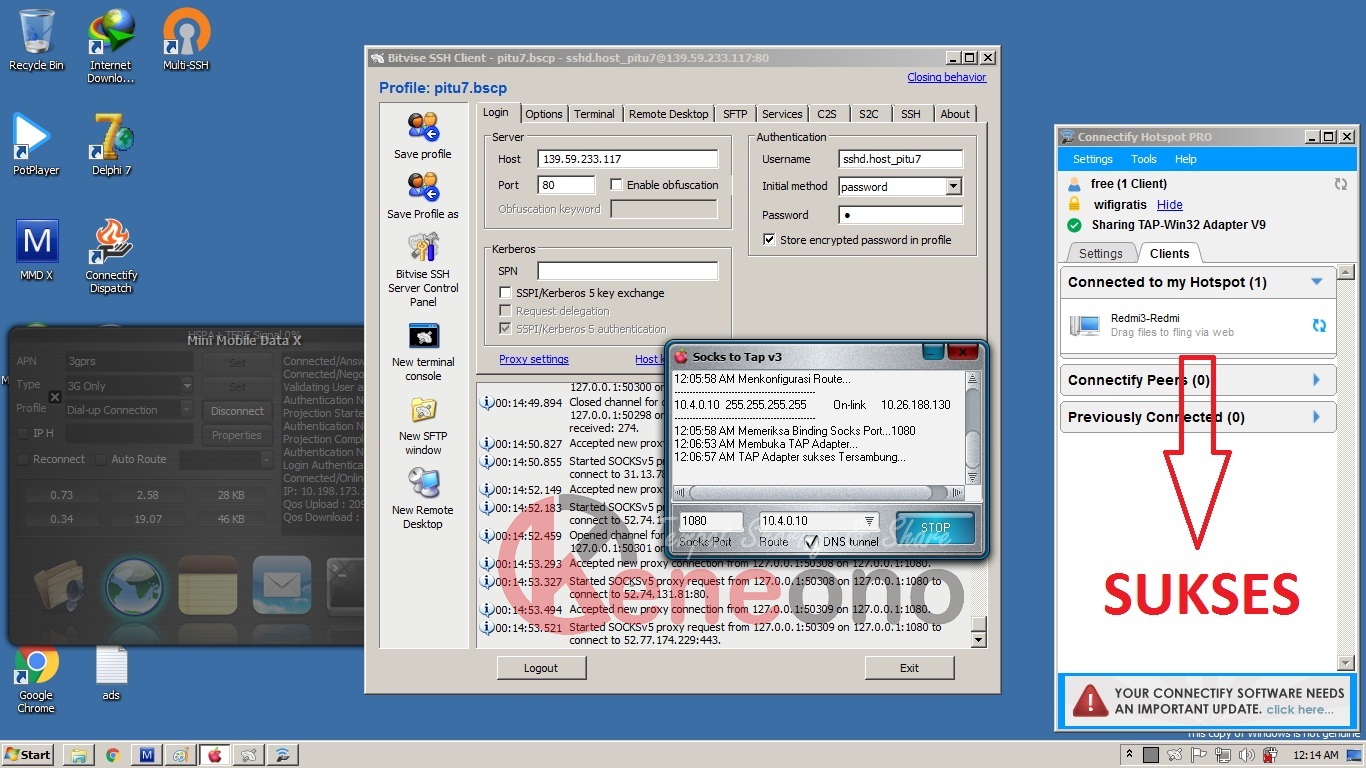The width and height of the screenshot is (1366, 768).
Task: Click the Redmi3-Redmi computer icon
Action: [1085, 325]
